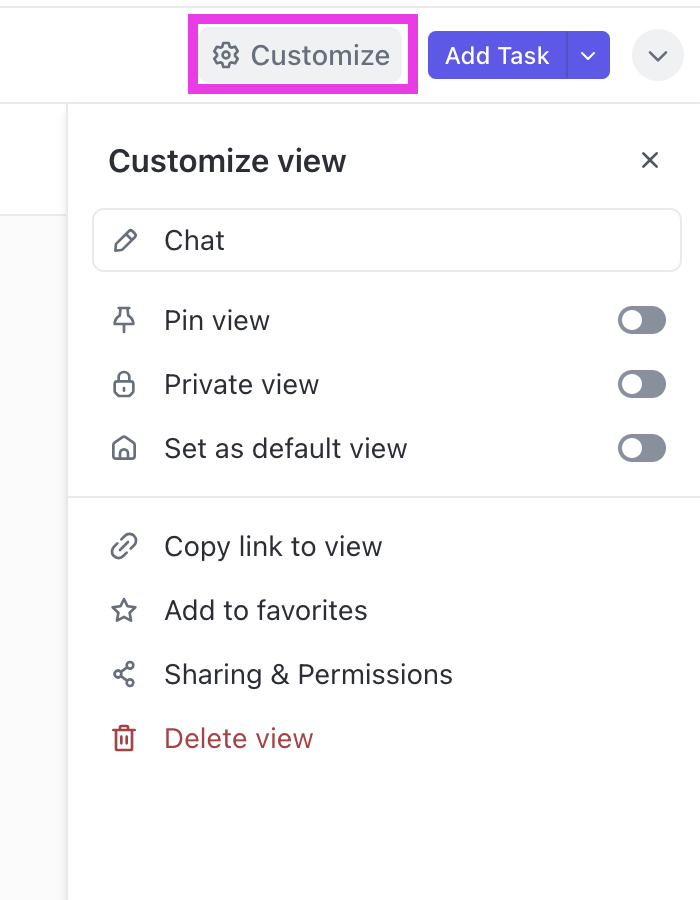
Task: Choose the Delete view option
Action: click(238, 739)
